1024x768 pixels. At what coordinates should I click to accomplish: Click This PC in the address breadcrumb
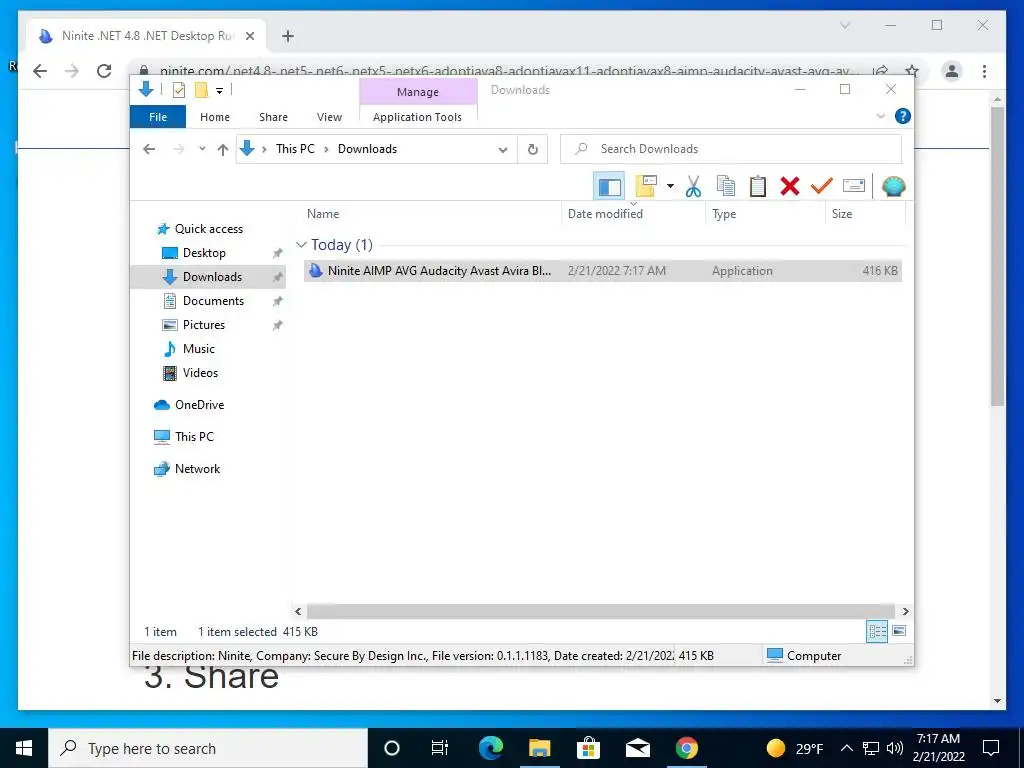tap(295, 149)
